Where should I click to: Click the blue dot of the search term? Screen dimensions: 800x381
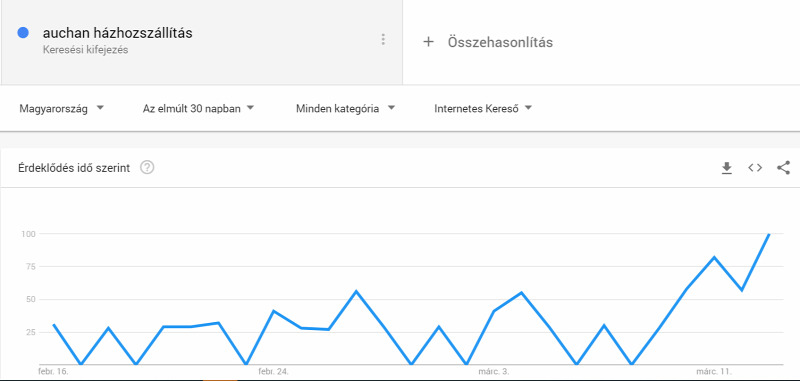[x=22, y=33]
